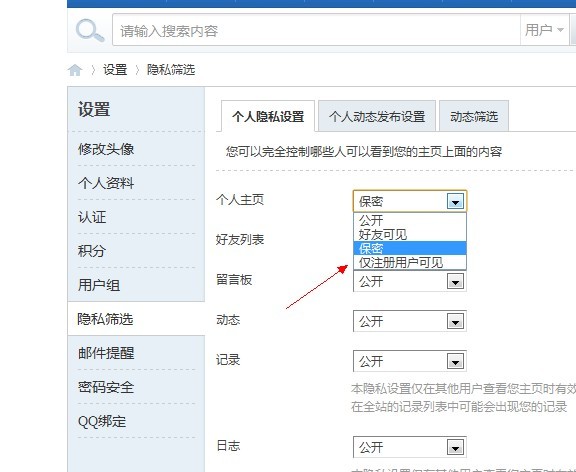Open 密码安全 settings page
This screenshot has width=576, height=472.
tap(106, 387)
